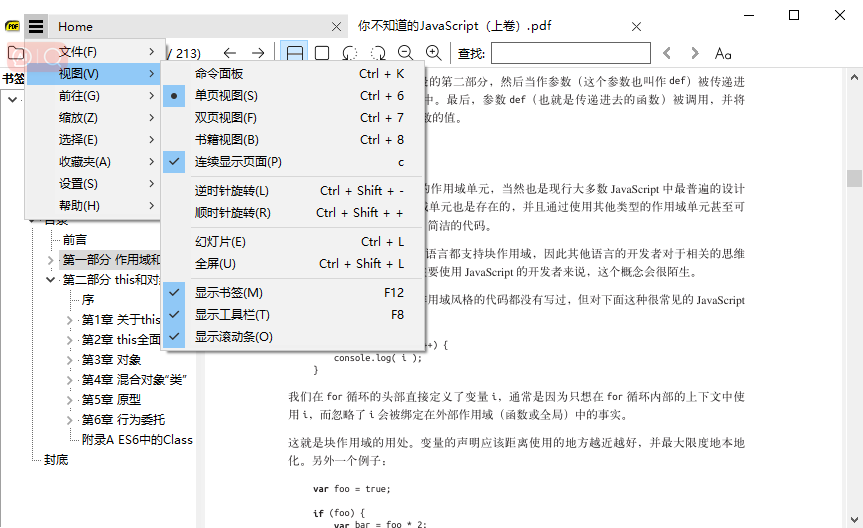This screenshot has width=863, height=528.
Task: Choose 逆时针旋转(L) menu item
Action: pyautogui.click(x=293, y=191)
